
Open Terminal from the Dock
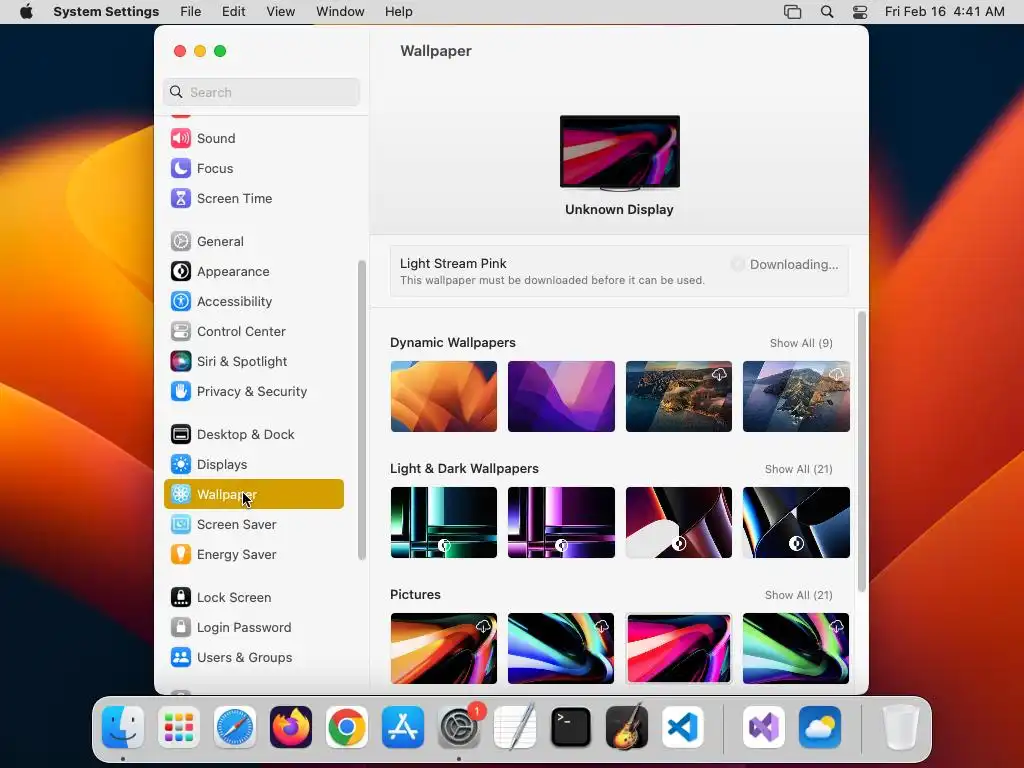[571, 727]
